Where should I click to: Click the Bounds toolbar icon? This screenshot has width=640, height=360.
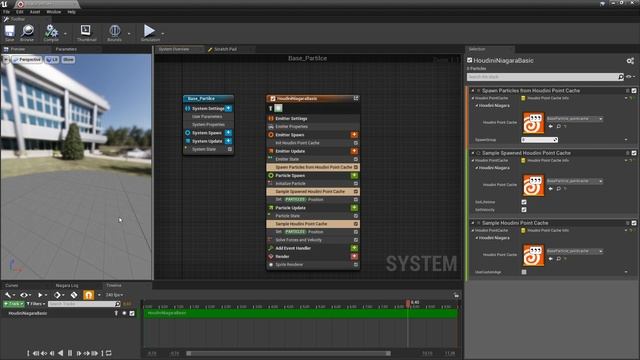click(x=115, y=31)
